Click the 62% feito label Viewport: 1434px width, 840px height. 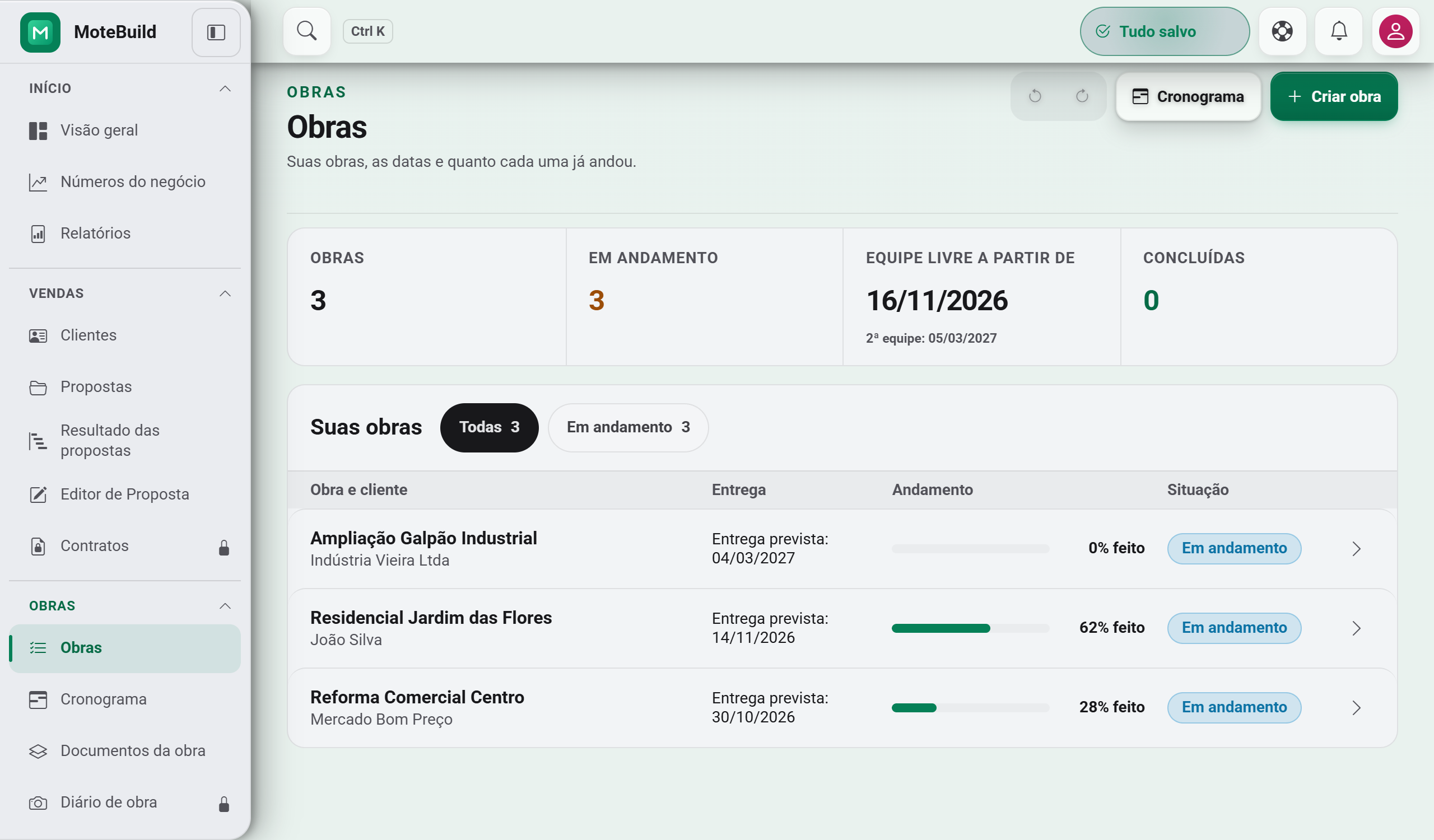click(1111, 627)
